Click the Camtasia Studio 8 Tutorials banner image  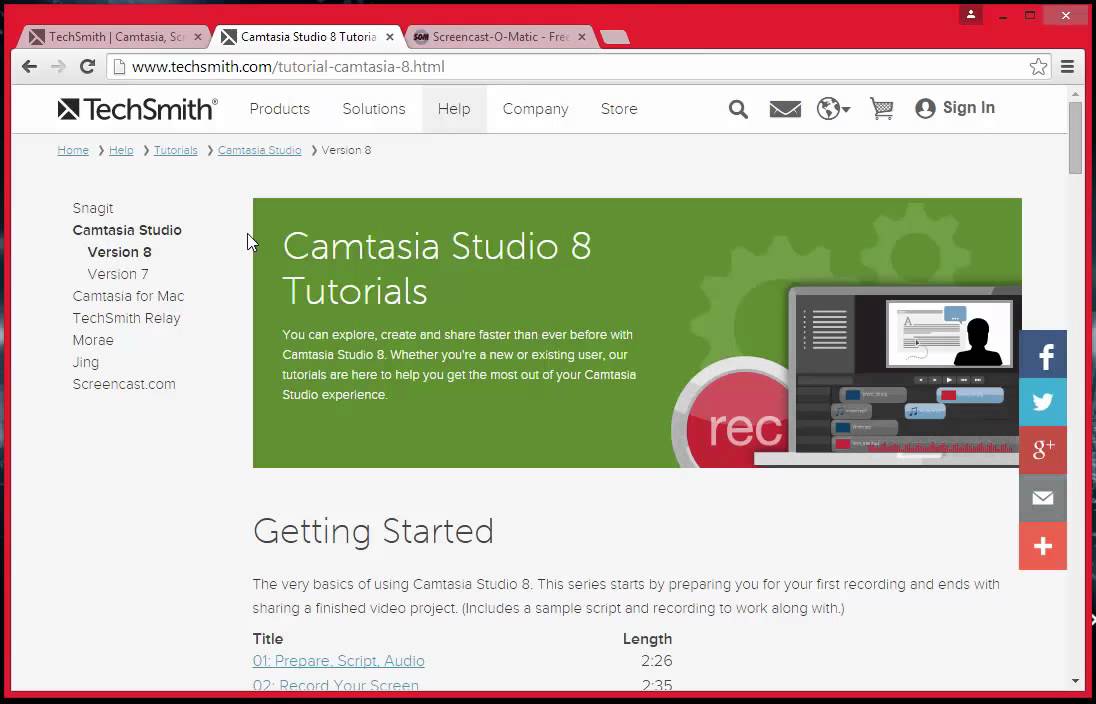637,333
